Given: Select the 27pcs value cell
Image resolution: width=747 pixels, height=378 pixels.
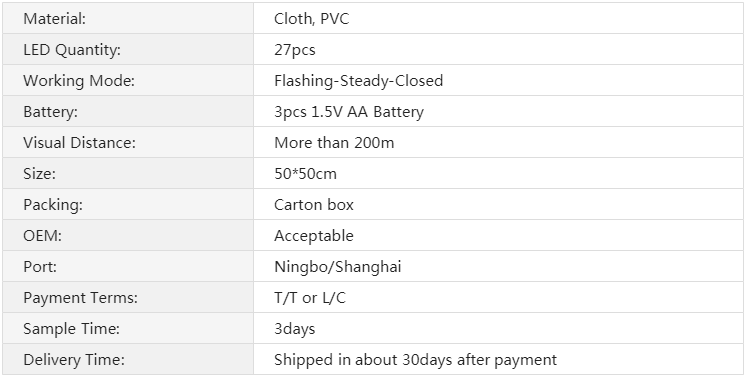Looking at the screenshot, I should 498,49.
